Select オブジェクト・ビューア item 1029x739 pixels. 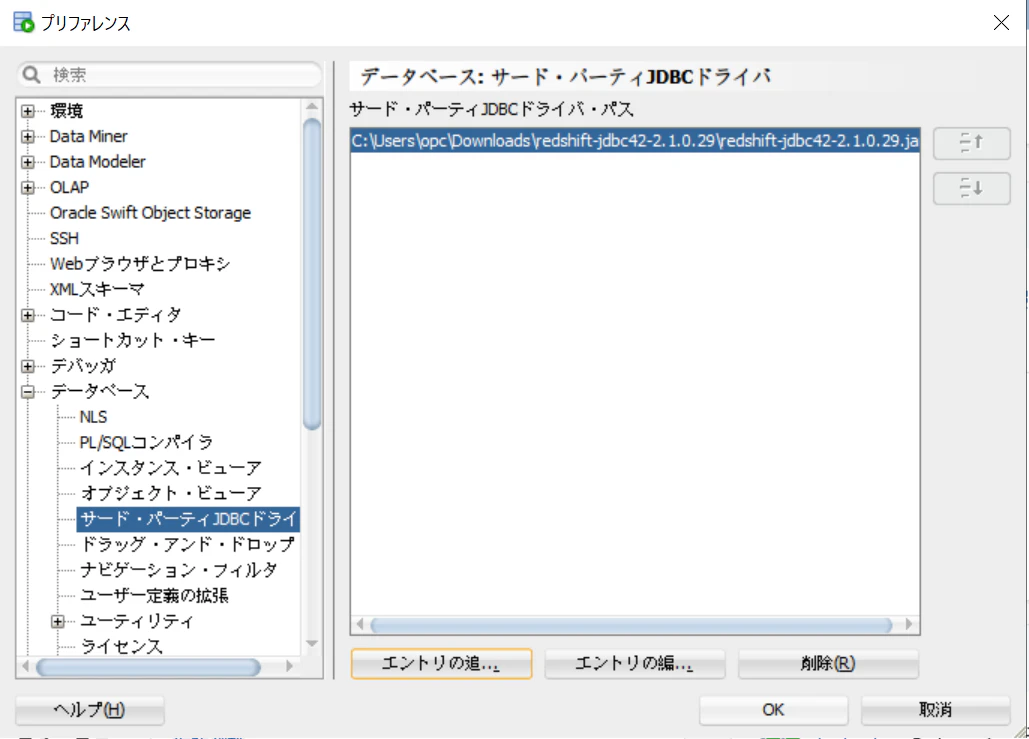click(x=171, y=494)
